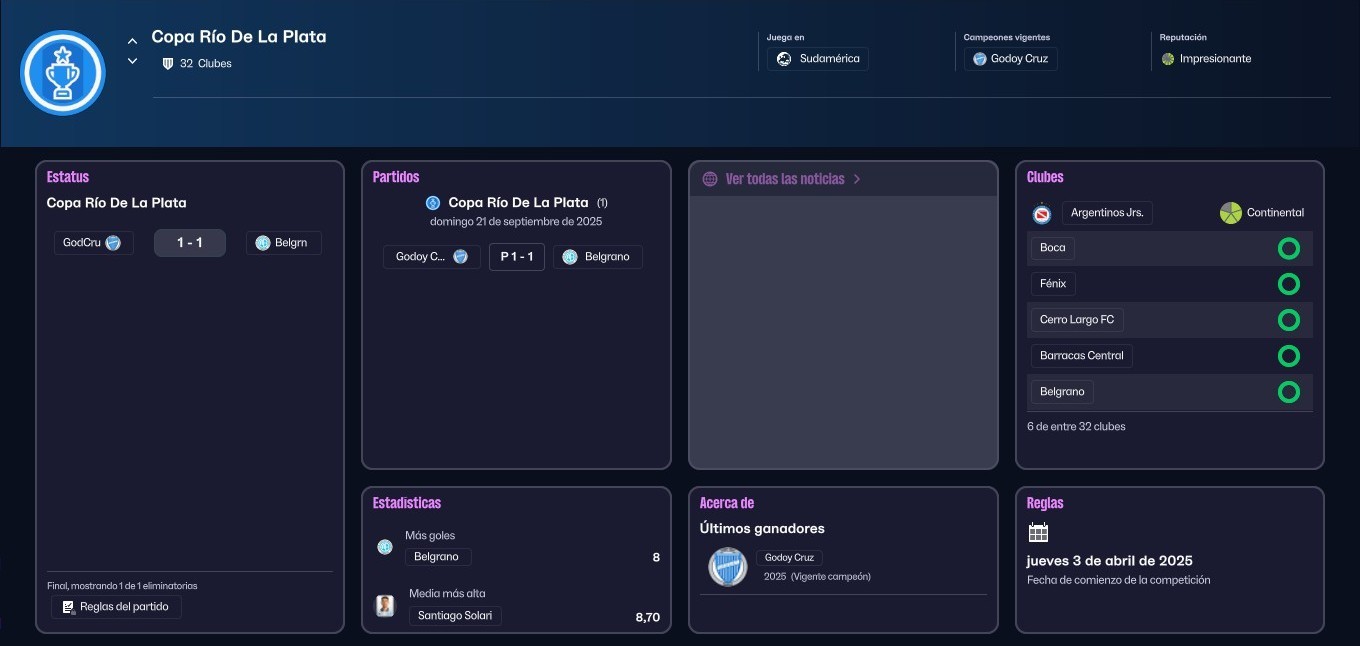Image resolution: width=1360 pixels, height=646 pixels.
Task: Go to next competition with down chevron
Action: point(132,61)
